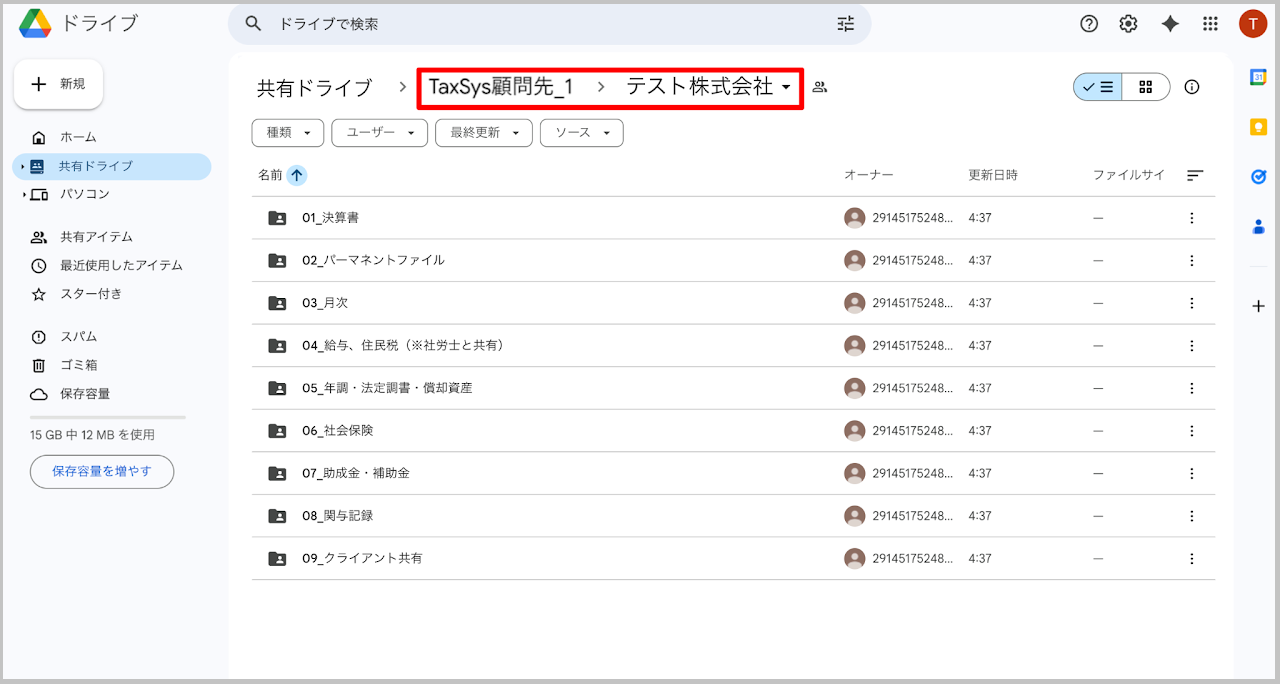Open more actions for 02_パーマネントファイル
Viewport: 1280px width, 684px height.
pos(1191,260)
